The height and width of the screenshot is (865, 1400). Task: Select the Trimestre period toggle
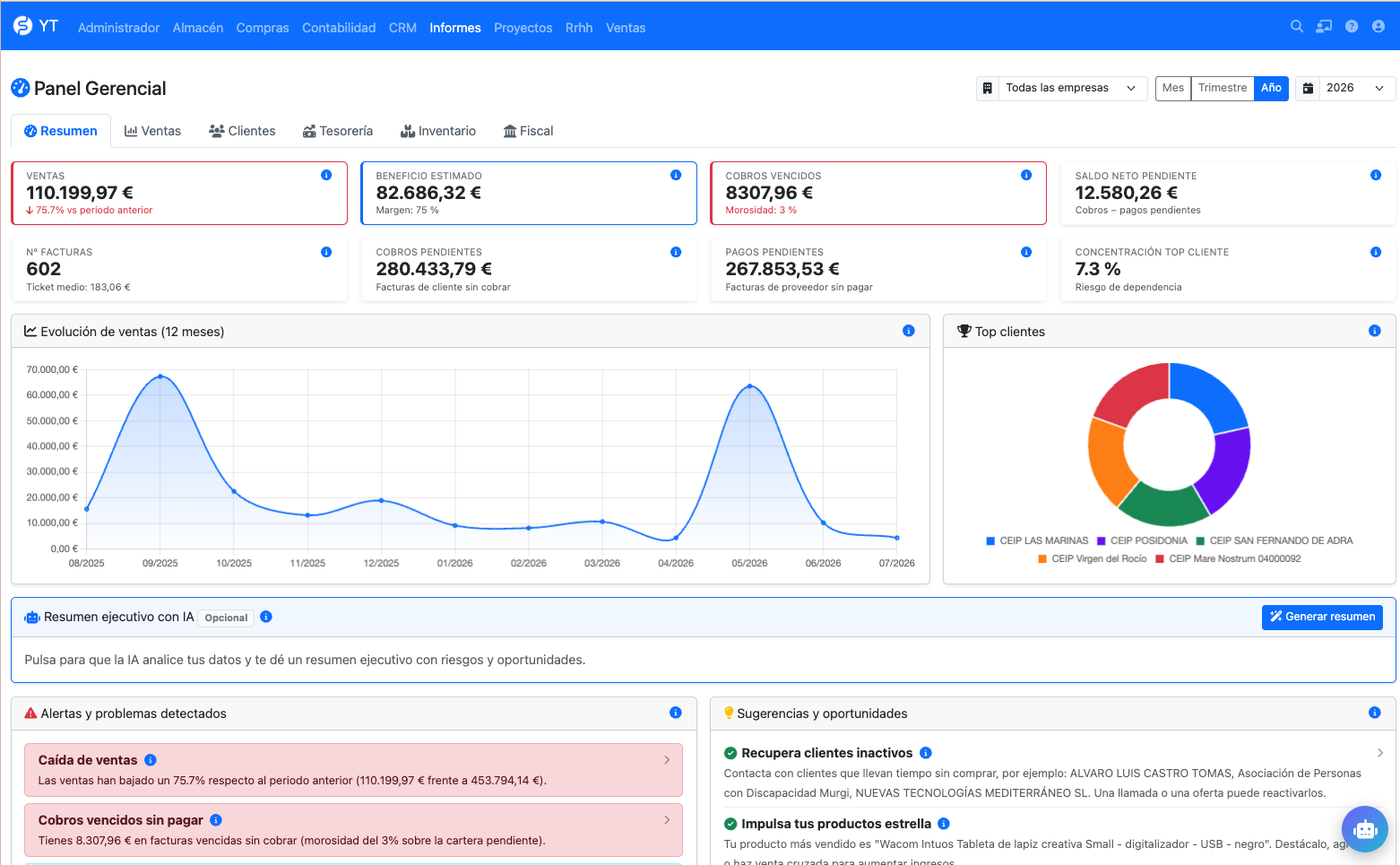[1223, 88]
